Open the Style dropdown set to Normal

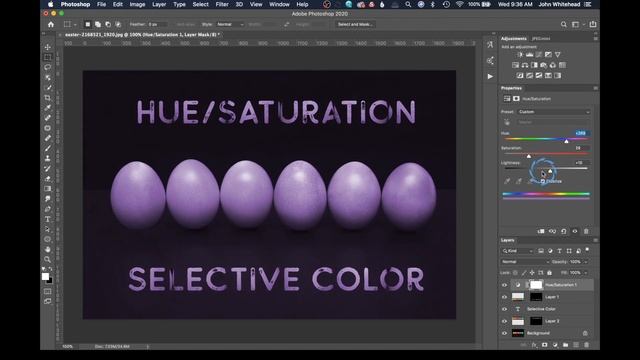tap(230, 24)
